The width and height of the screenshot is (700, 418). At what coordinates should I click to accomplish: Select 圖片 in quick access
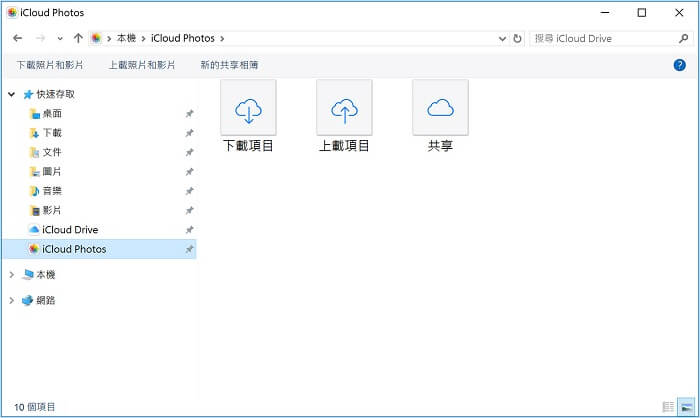52,171
